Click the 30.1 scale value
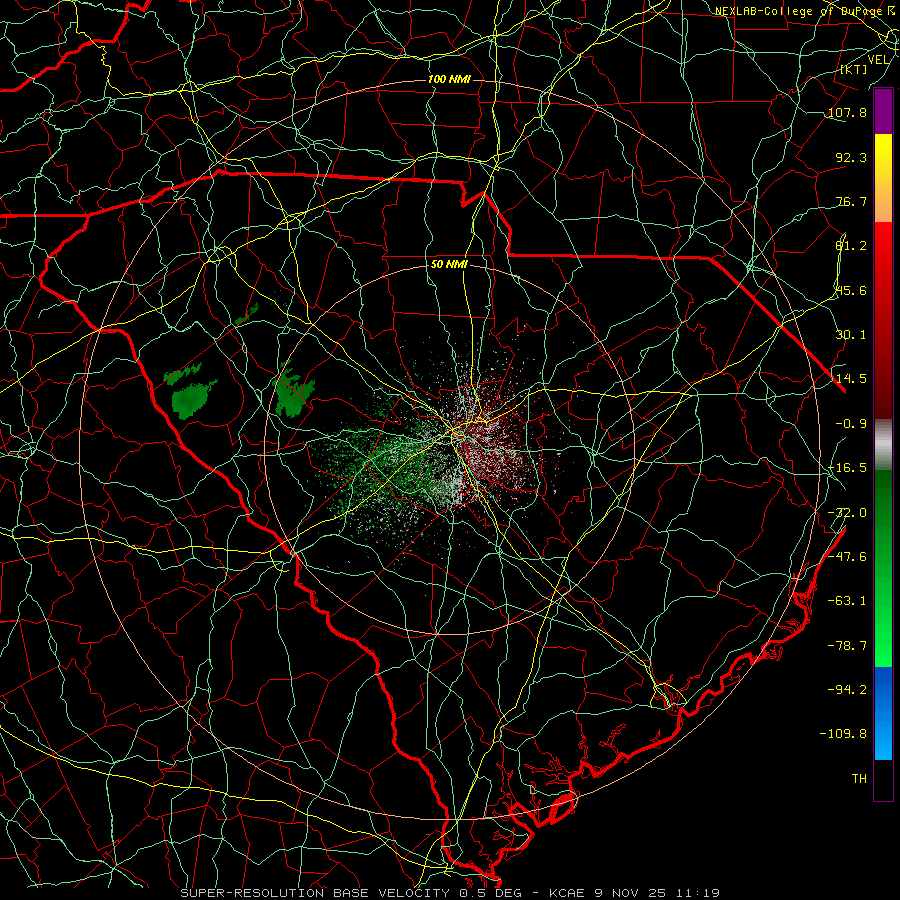 click(851, 335)
